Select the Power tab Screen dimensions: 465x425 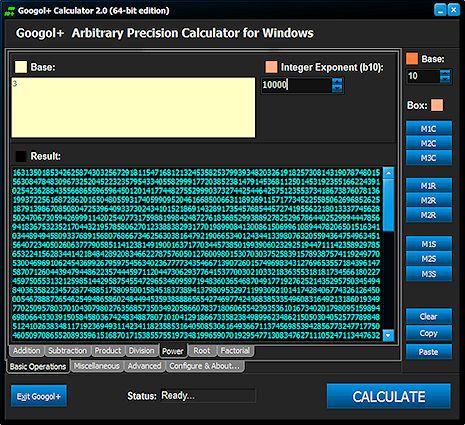point(173,351)
